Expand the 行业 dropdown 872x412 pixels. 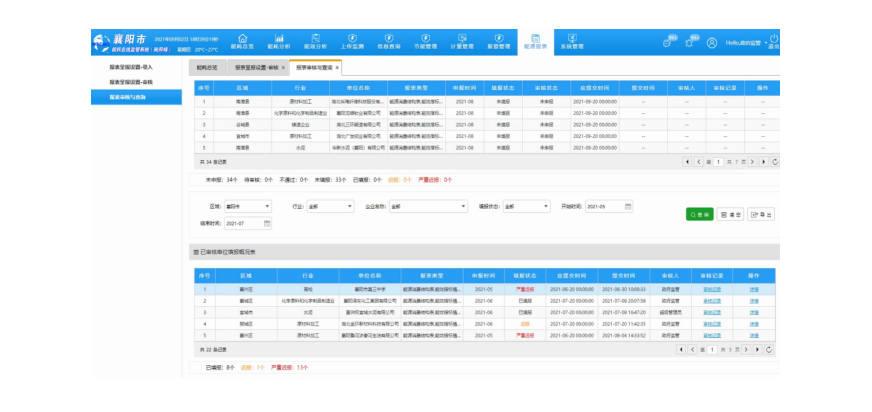[327, 206]
